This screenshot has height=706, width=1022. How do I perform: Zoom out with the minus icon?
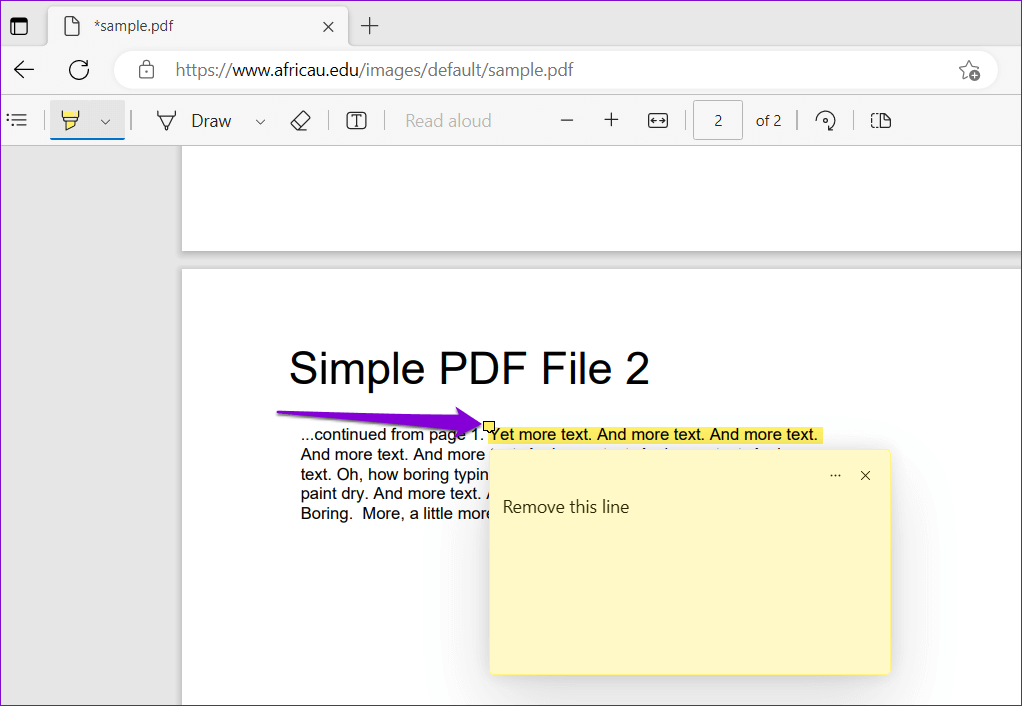point(567,121)
